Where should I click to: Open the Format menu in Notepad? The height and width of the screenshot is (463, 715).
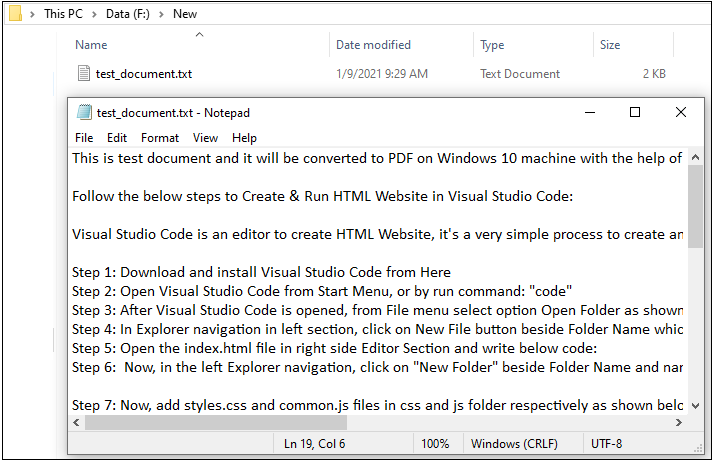pos(160,138)
